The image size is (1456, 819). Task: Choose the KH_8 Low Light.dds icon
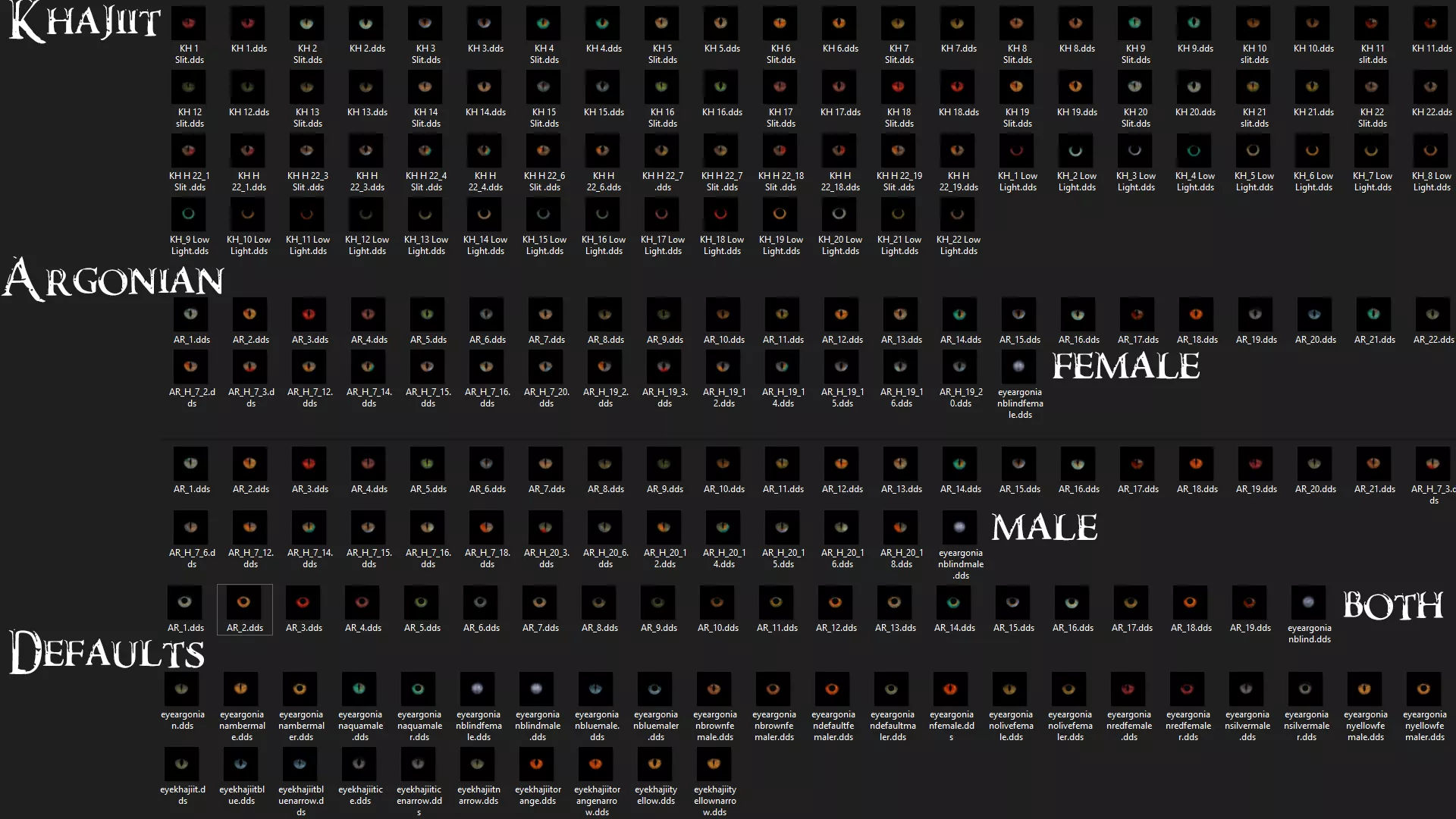(x=1431, y=151)
